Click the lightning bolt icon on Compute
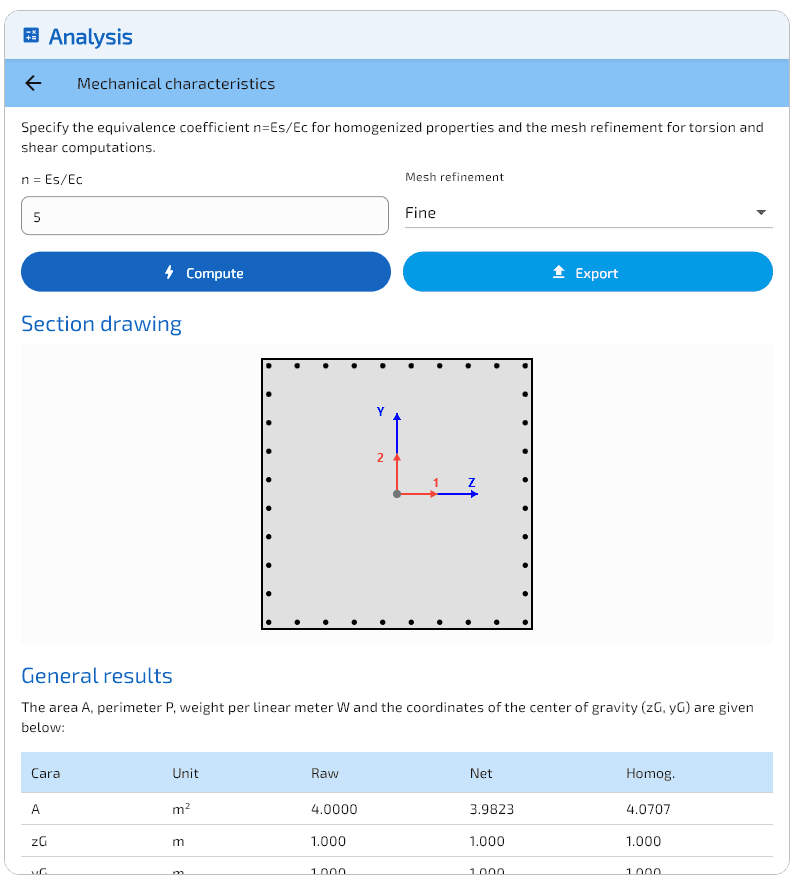The height and width of the screenshot is (885, 795). 170,273
